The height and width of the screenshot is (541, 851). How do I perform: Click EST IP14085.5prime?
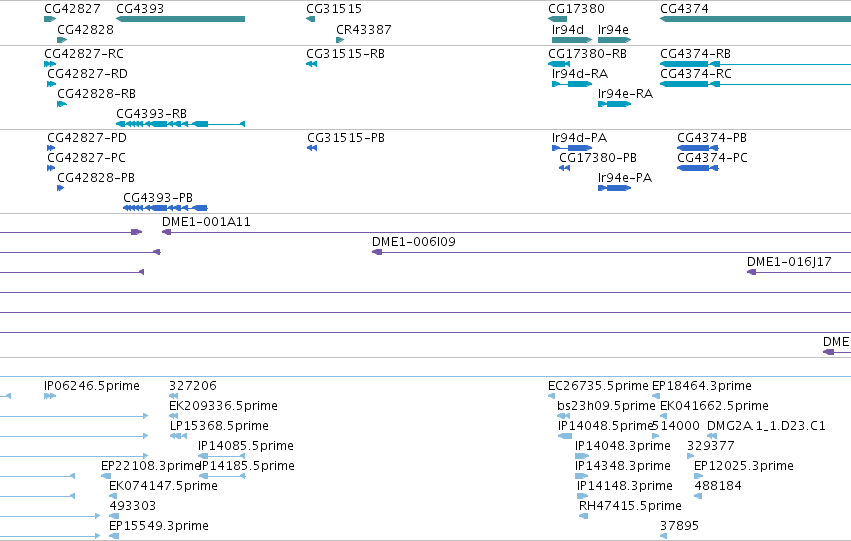coord(246,446)
